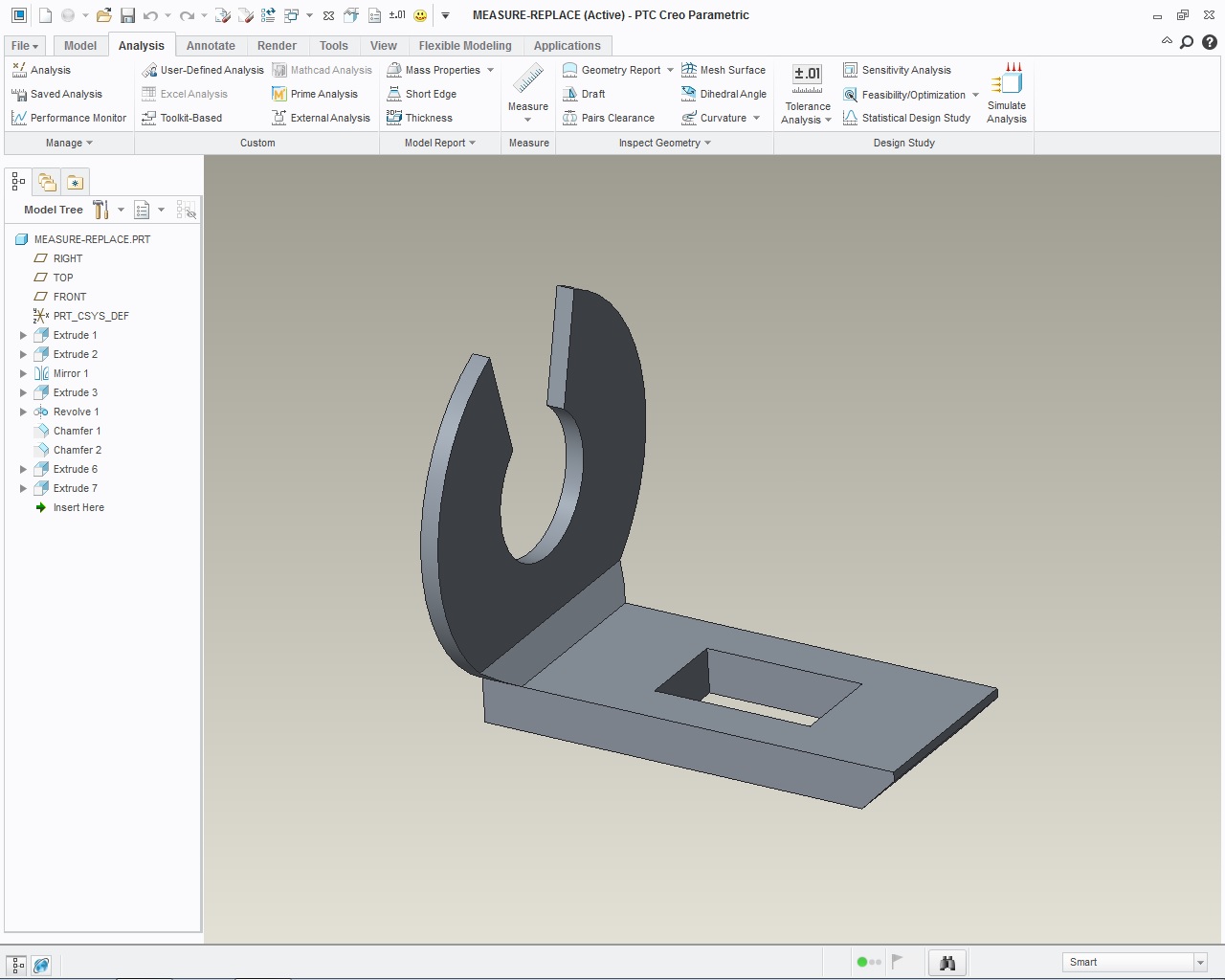This screenshot has width=1225, height=980.
Task: Collapse the ribbon with the up chevron
Action: tap(1167, 41)
